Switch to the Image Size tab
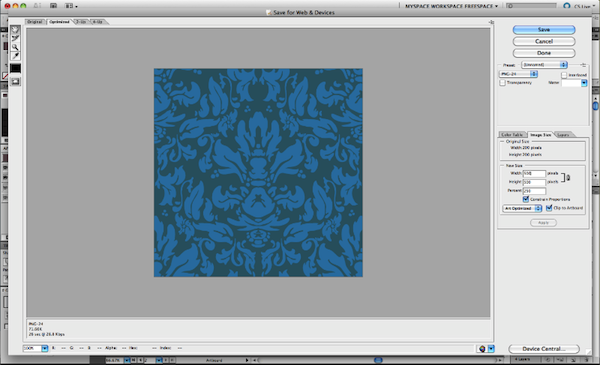 coord(541,135)
